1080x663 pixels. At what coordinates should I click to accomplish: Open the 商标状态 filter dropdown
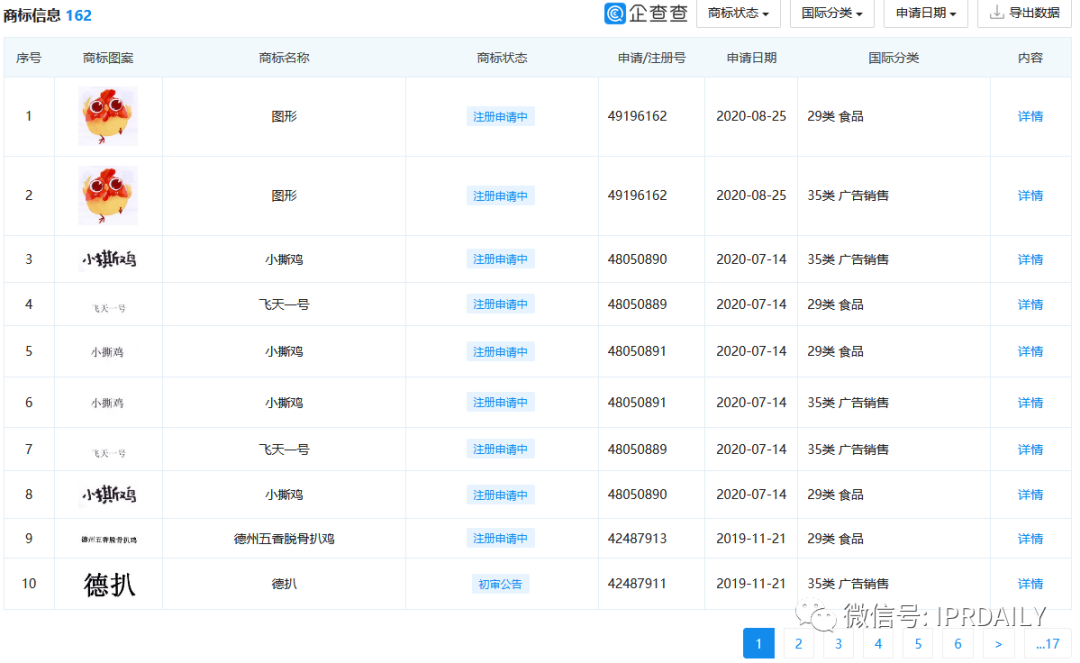pyautogui.click(x=738, y=13)
